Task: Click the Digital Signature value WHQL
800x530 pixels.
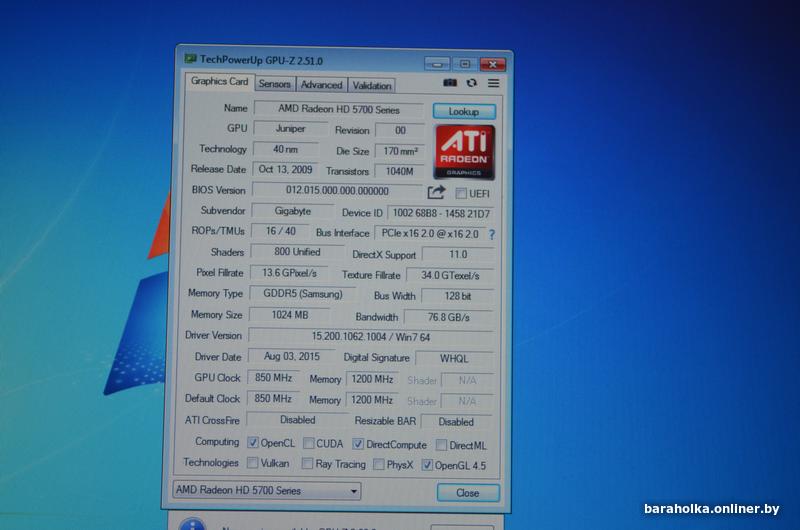Action: [454, 359]
